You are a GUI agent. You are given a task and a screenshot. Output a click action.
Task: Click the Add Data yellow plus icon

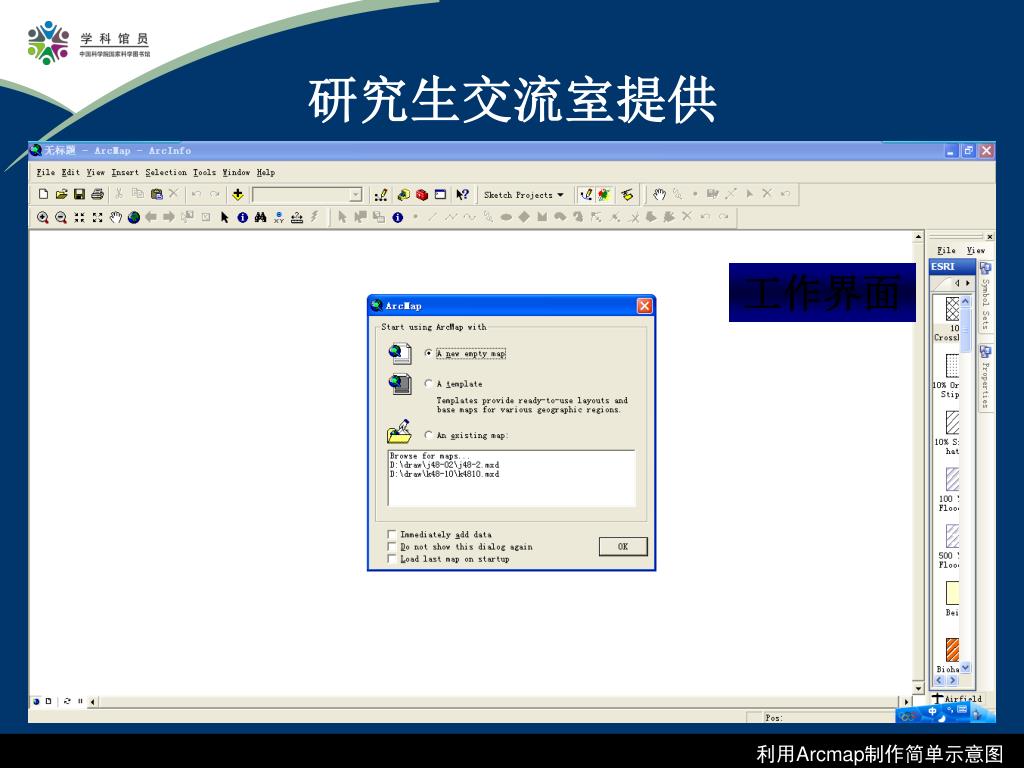point(238,194)
